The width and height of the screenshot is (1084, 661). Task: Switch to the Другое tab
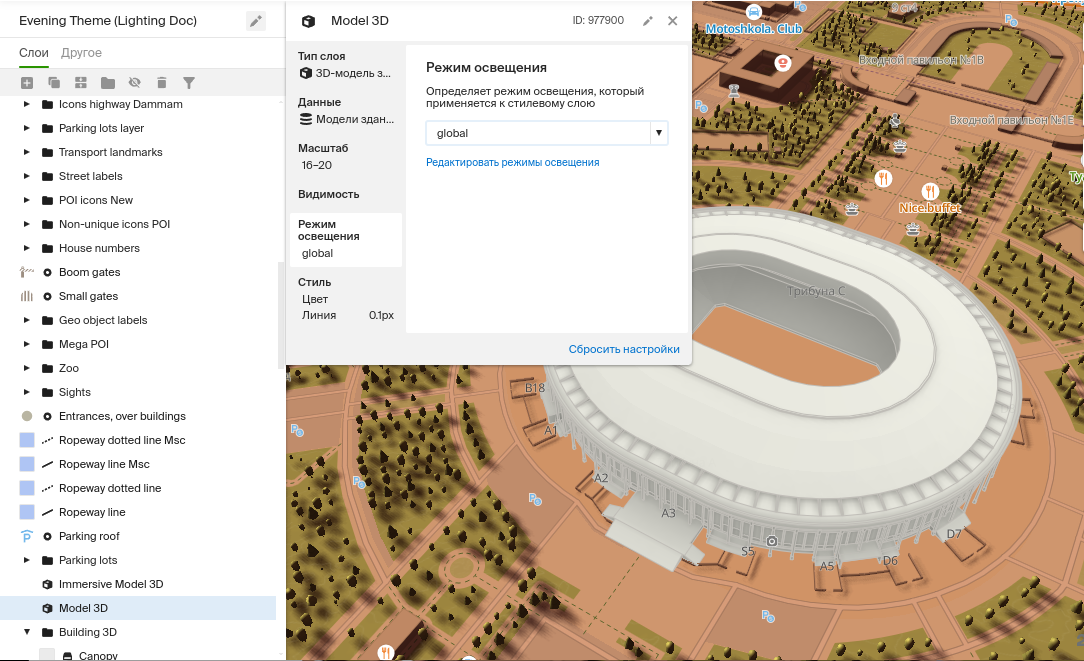click(x=81, y=53)
